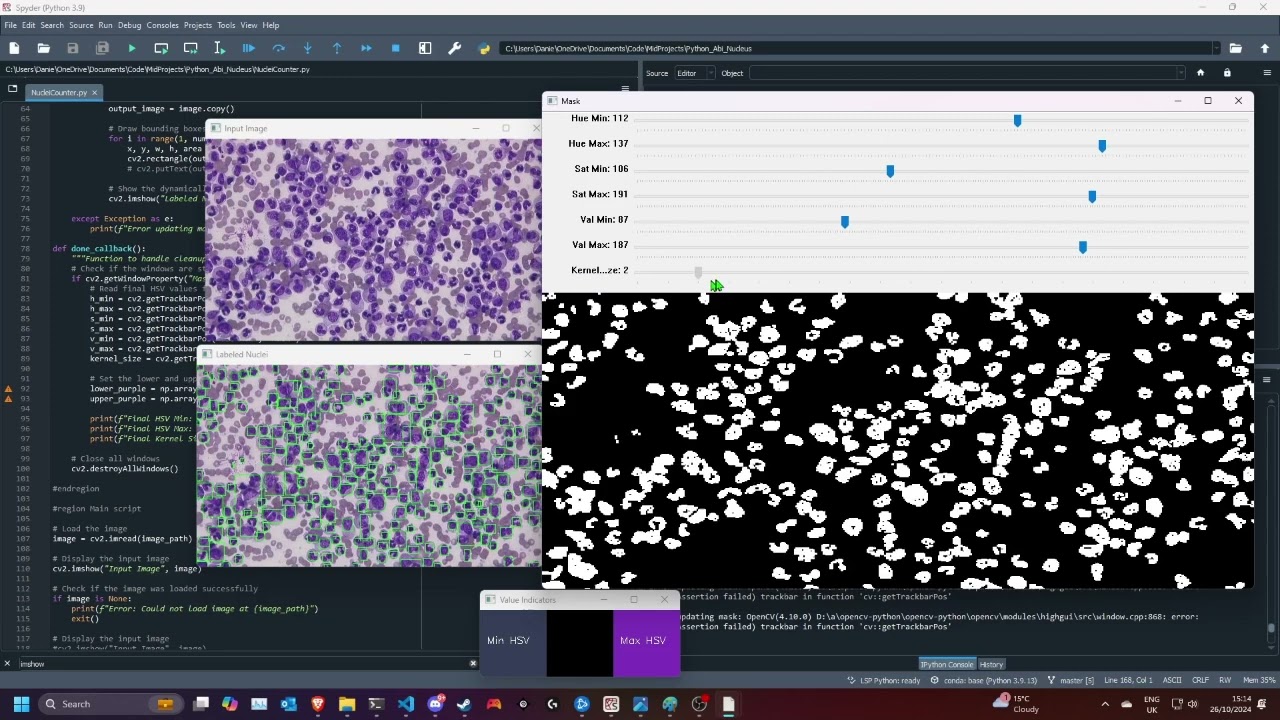Expand the Object combo box dropdown arrow
The image size is (1280, 720).
click(1181, 73)
